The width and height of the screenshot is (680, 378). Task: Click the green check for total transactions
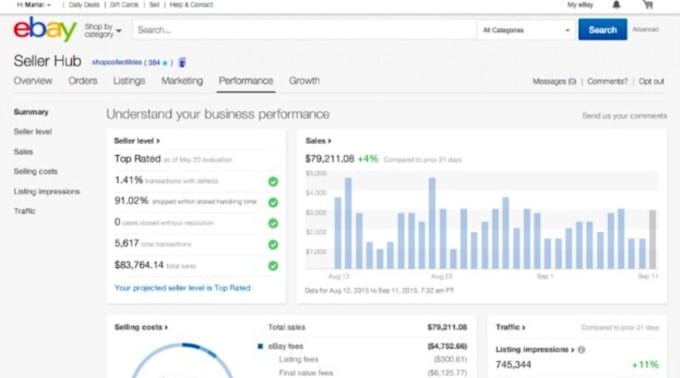(x=273, y=244)
